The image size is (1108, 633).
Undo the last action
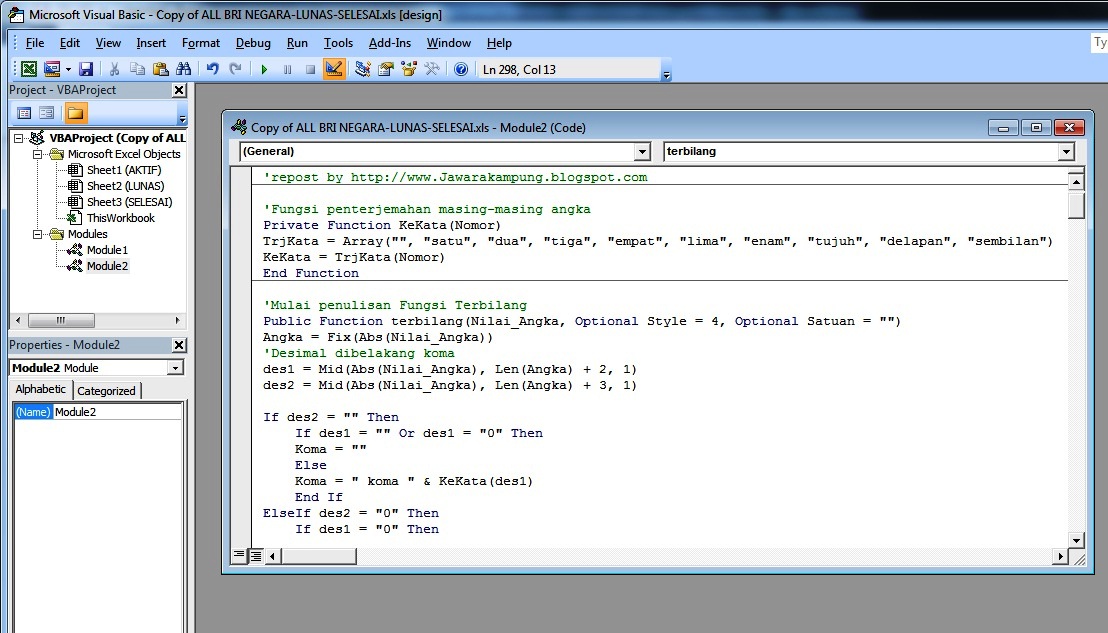[x=212, y=69]
